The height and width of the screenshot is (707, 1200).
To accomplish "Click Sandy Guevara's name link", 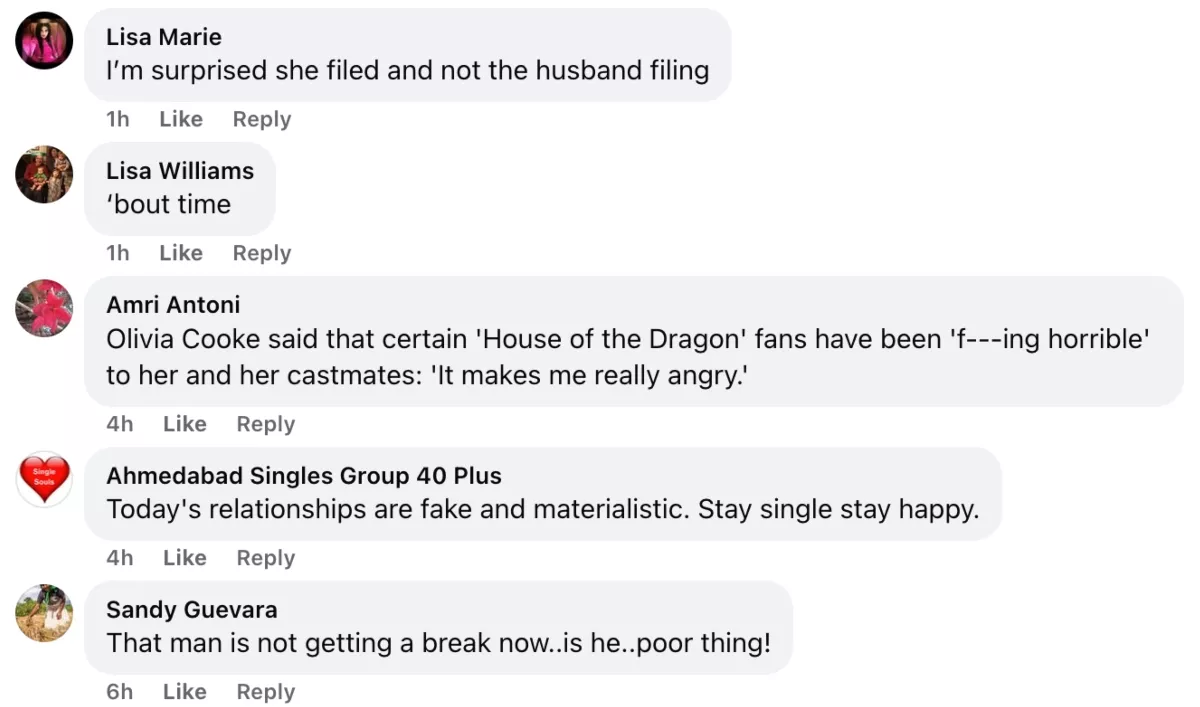I will pyautogui.click(x=192, y=609).
